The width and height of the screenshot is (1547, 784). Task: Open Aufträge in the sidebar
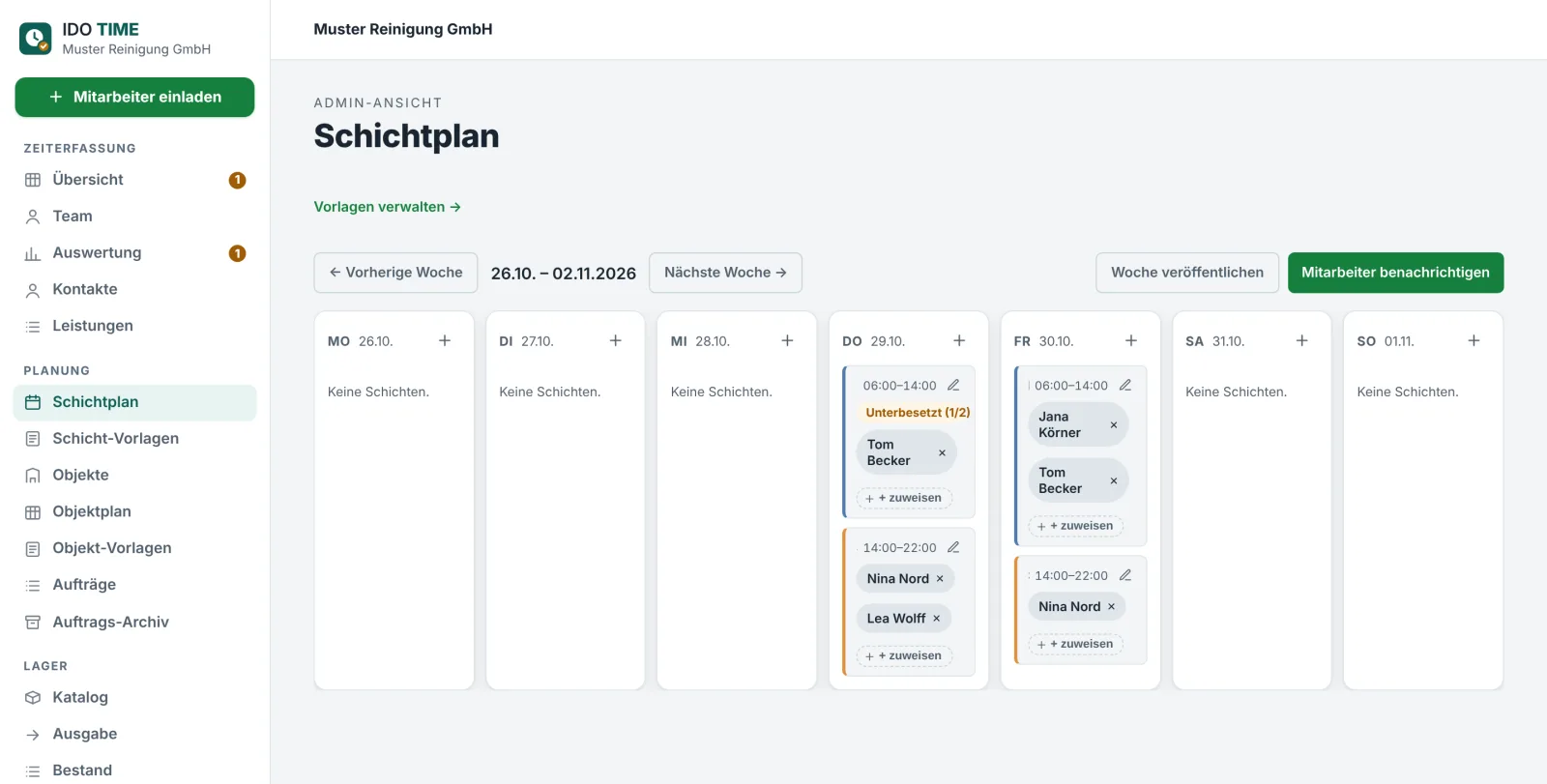point(134,585)
